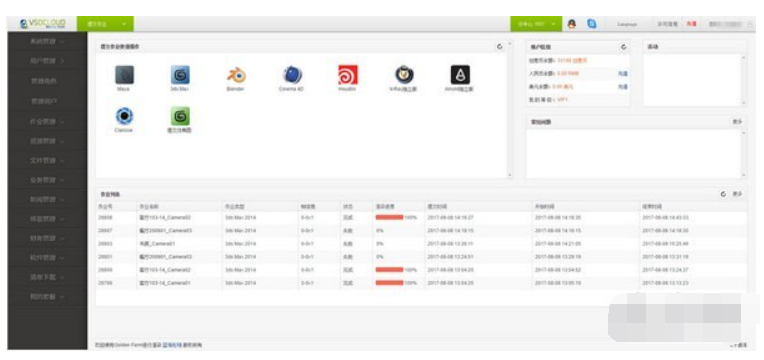Refresh the account info panel
The image size is (764, 360).
pos(623,47)
